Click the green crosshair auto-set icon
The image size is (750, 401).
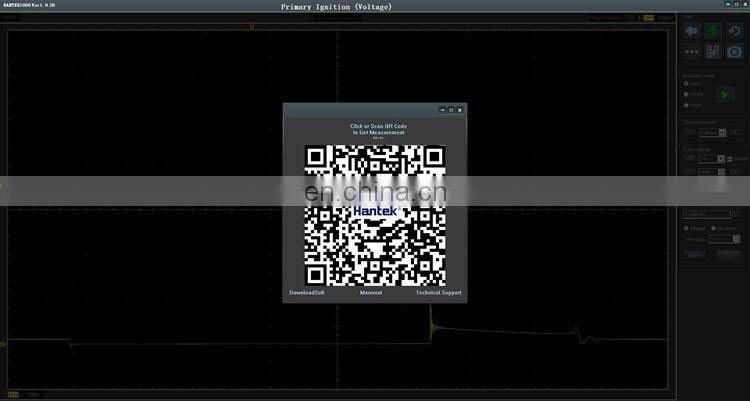pyautogui.click(x=713, y=31)
